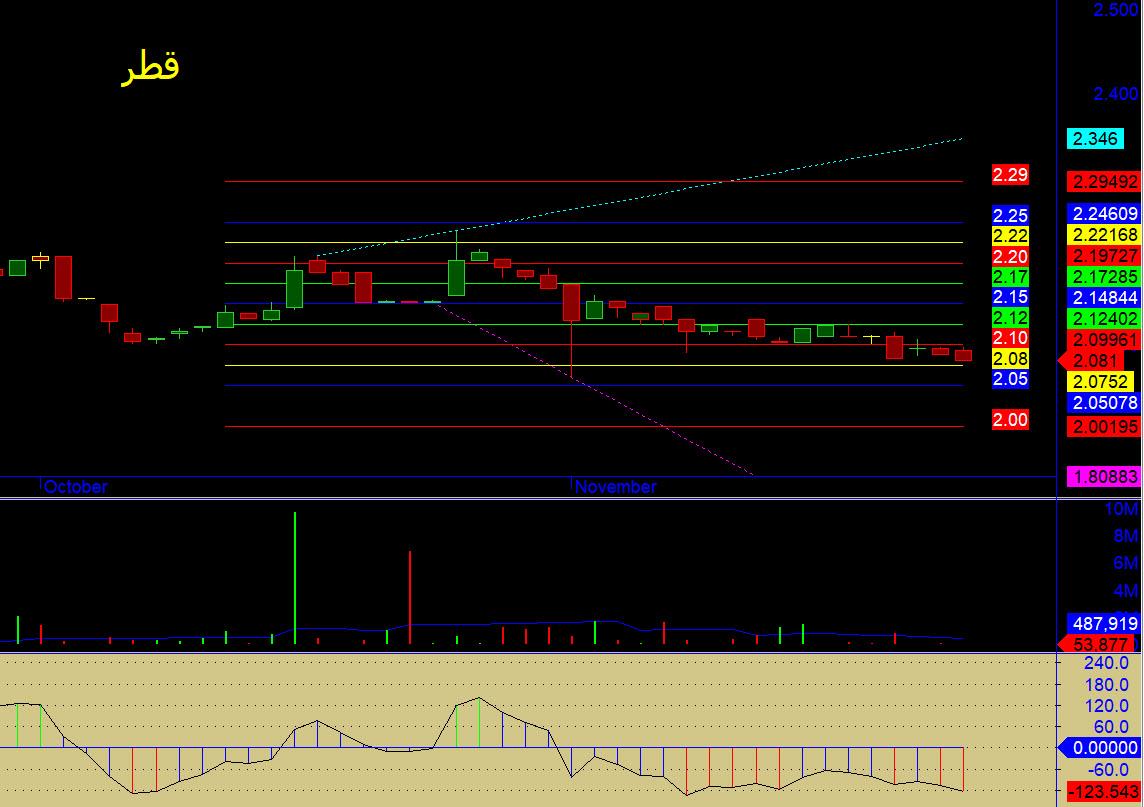The image size is (1144, 807).
Task: Click the 4M volume scale label
Action: pyautogui.click(x=1126, y=590)
